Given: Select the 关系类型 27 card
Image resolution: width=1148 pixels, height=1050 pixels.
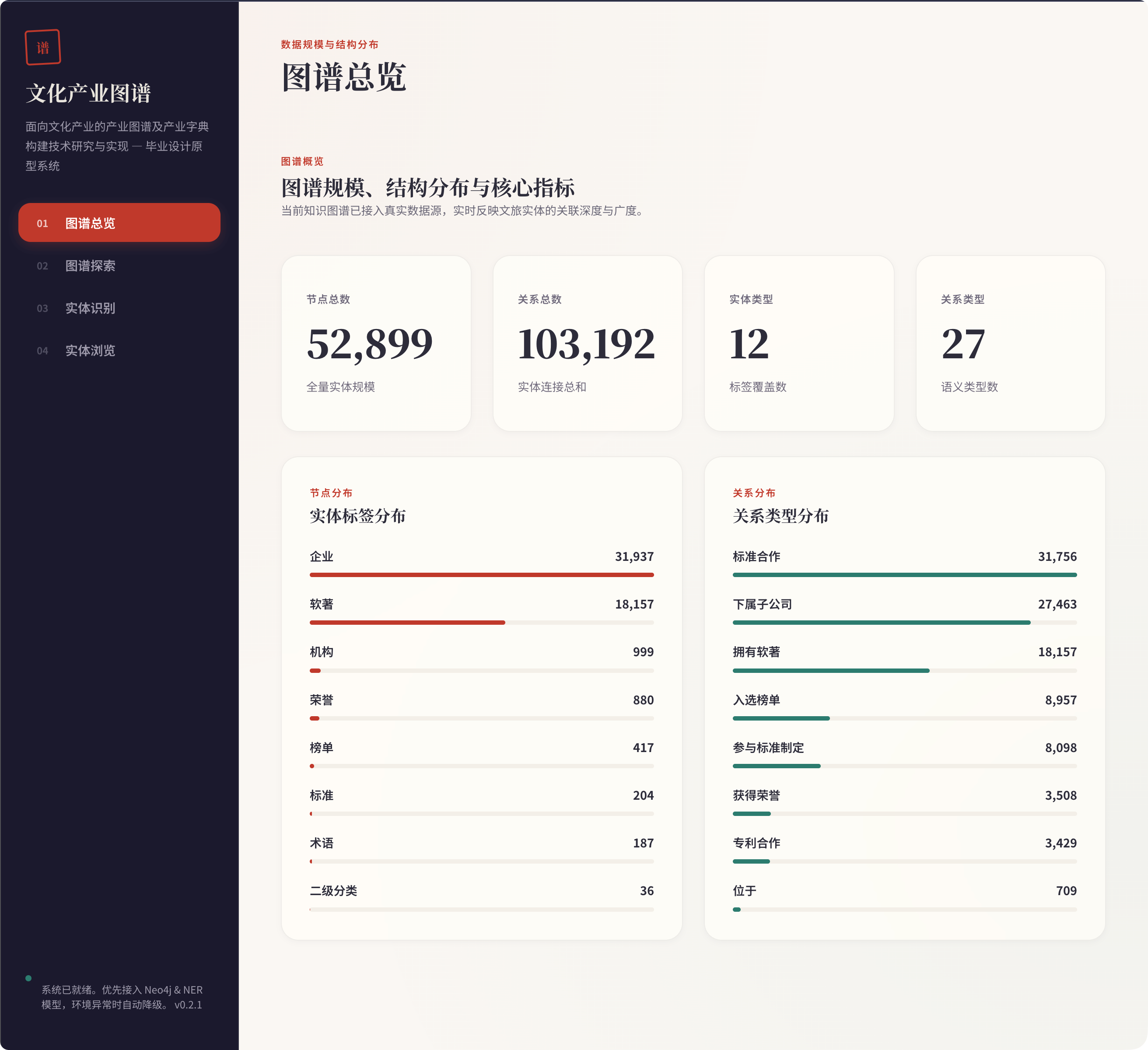Looking at the screenshot, I should (1010, 343).
